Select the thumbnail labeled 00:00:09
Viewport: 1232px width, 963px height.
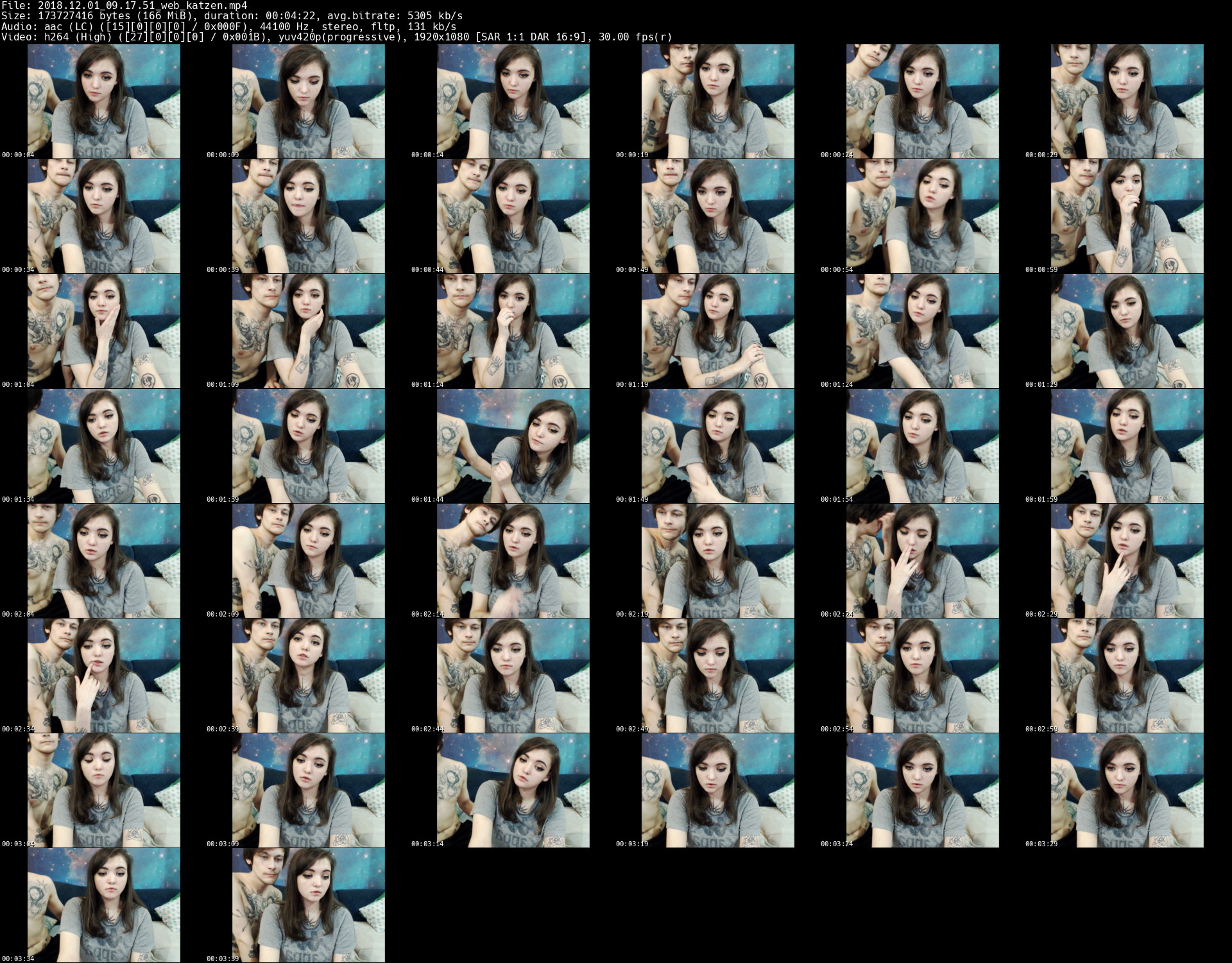308,101
